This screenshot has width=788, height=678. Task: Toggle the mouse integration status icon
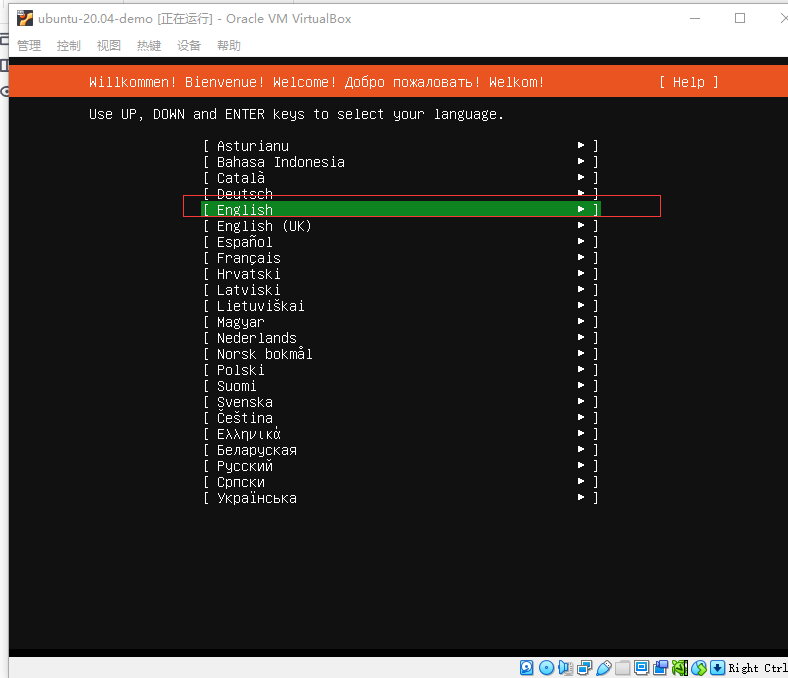(x=699, y=667)
